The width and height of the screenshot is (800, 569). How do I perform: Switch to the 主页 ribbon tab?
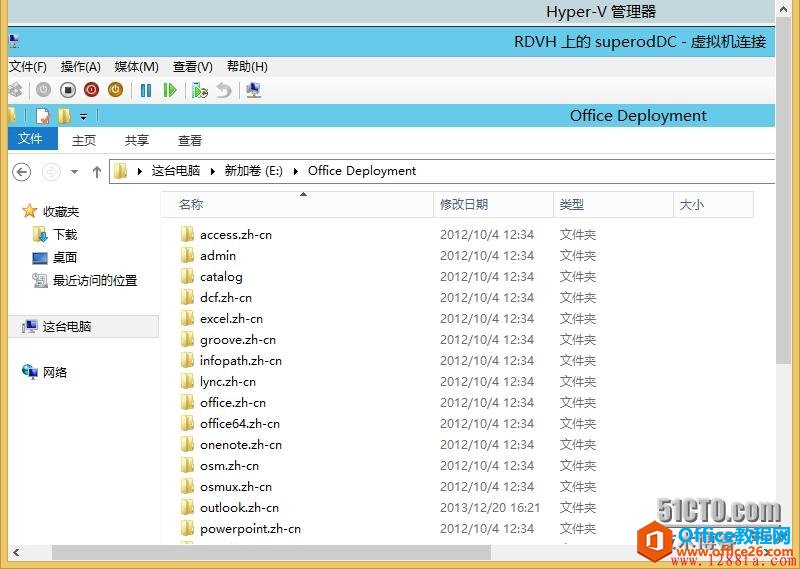coord(84,140)
